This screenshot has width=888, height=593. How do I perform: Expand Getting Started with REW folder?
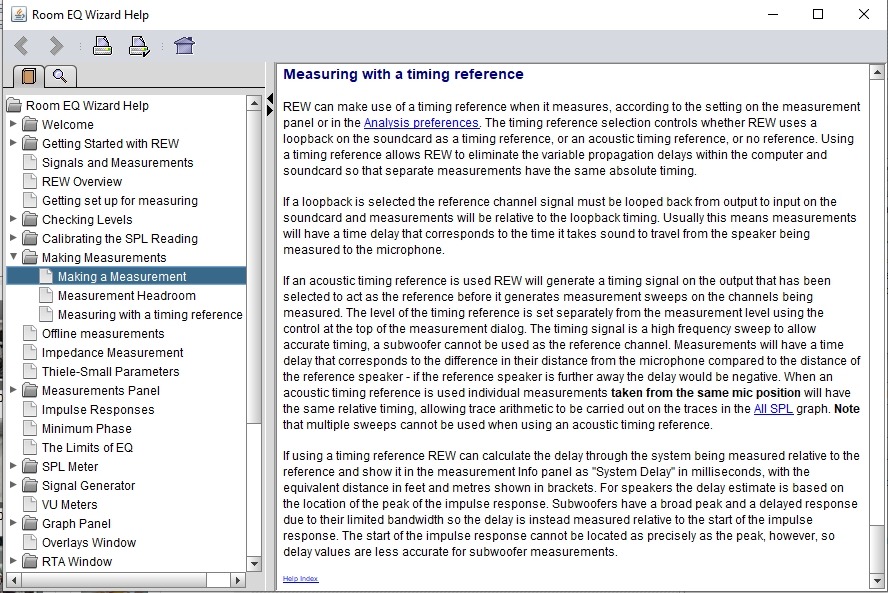click(13, 143)
